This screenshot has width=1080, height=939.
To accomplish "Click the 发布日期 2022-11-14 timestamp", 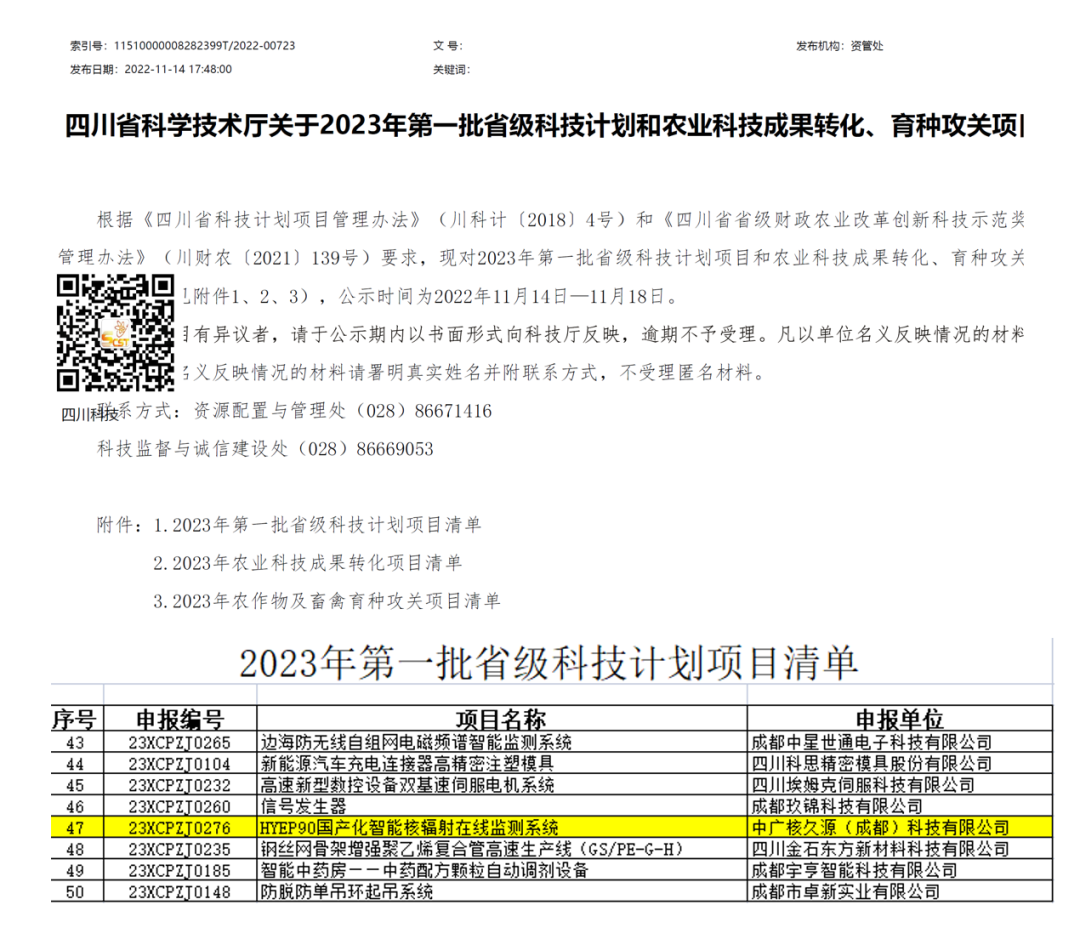I will 177,69.
